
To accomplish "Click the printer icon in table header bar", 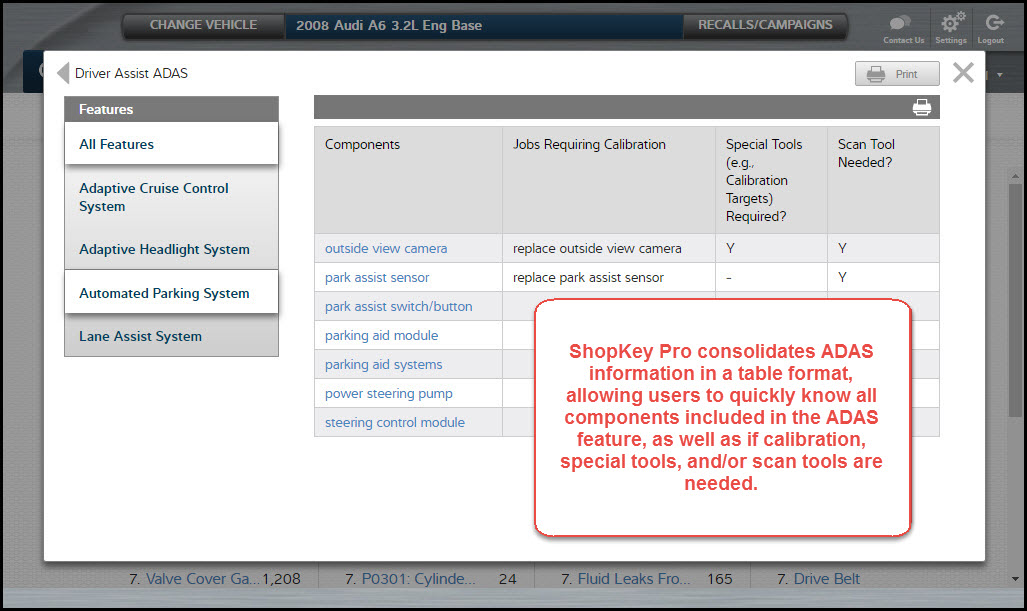I will [x=922, y=107].
